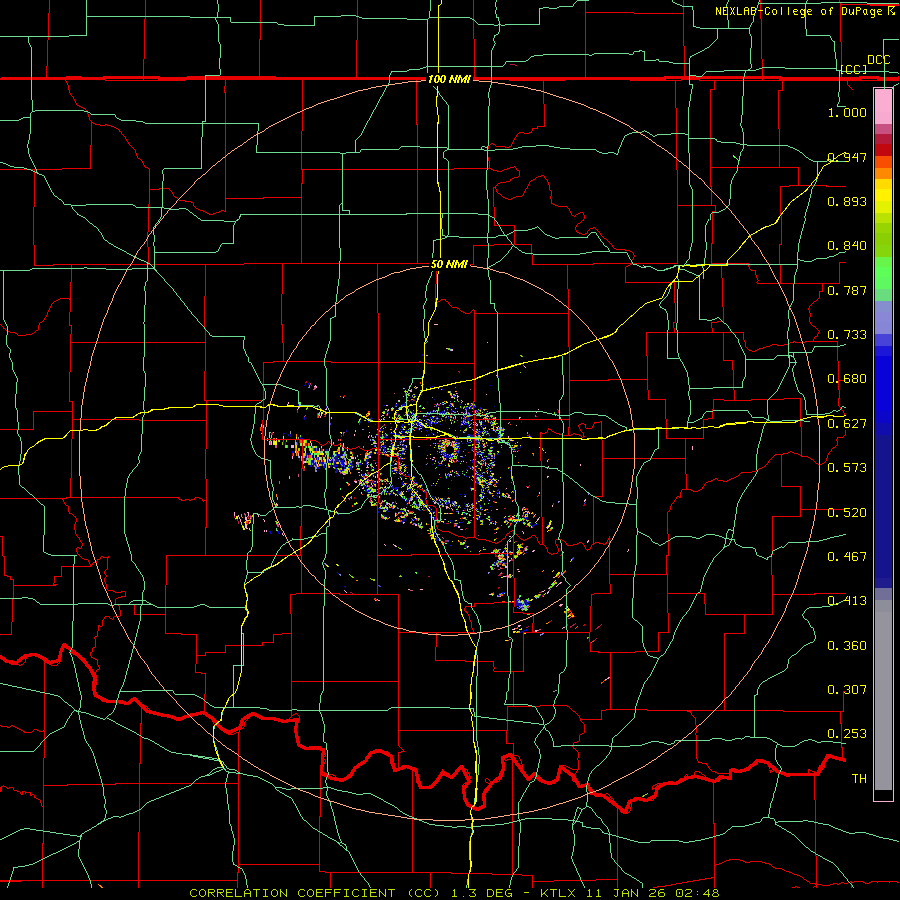Click the CORRELATION COEFFICIENT (CC) footer title
Screen dimensions: 900x900
[315, 893]
